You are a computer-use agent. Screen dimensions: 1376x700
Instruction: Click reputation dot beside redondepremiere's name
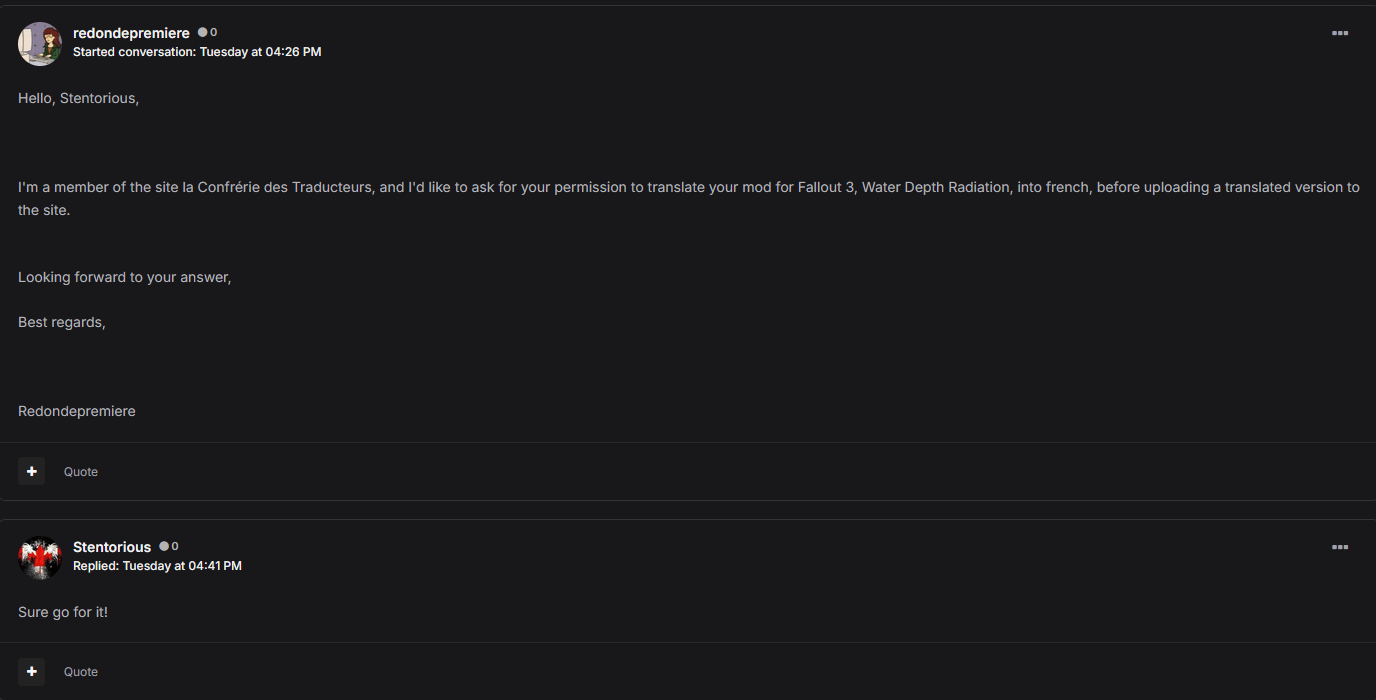click(203, 33)
